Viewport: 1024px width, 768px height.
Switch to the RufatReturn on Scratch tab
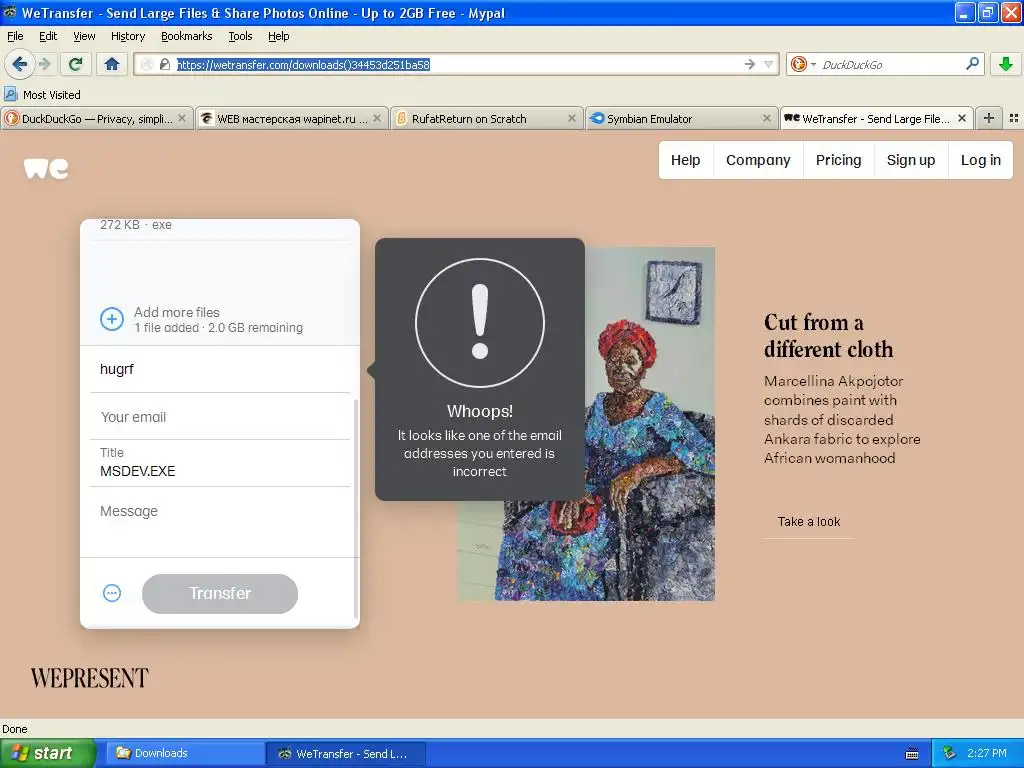(487, 118)
